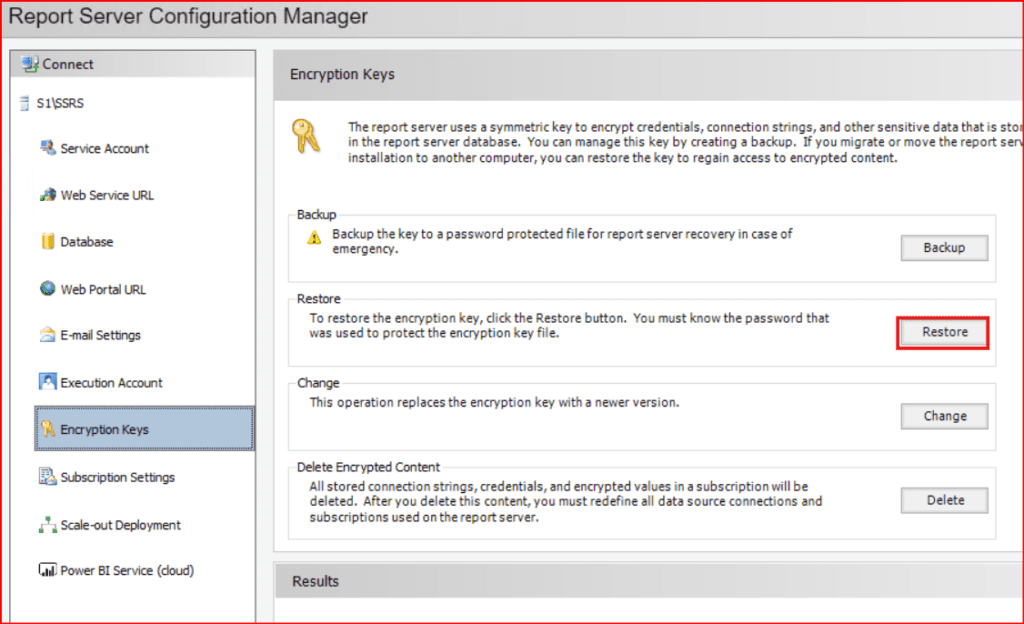The height and width of the screenshot is (624, 1024).
Task: Click the Connect server icon
Action: click(29, 64)
